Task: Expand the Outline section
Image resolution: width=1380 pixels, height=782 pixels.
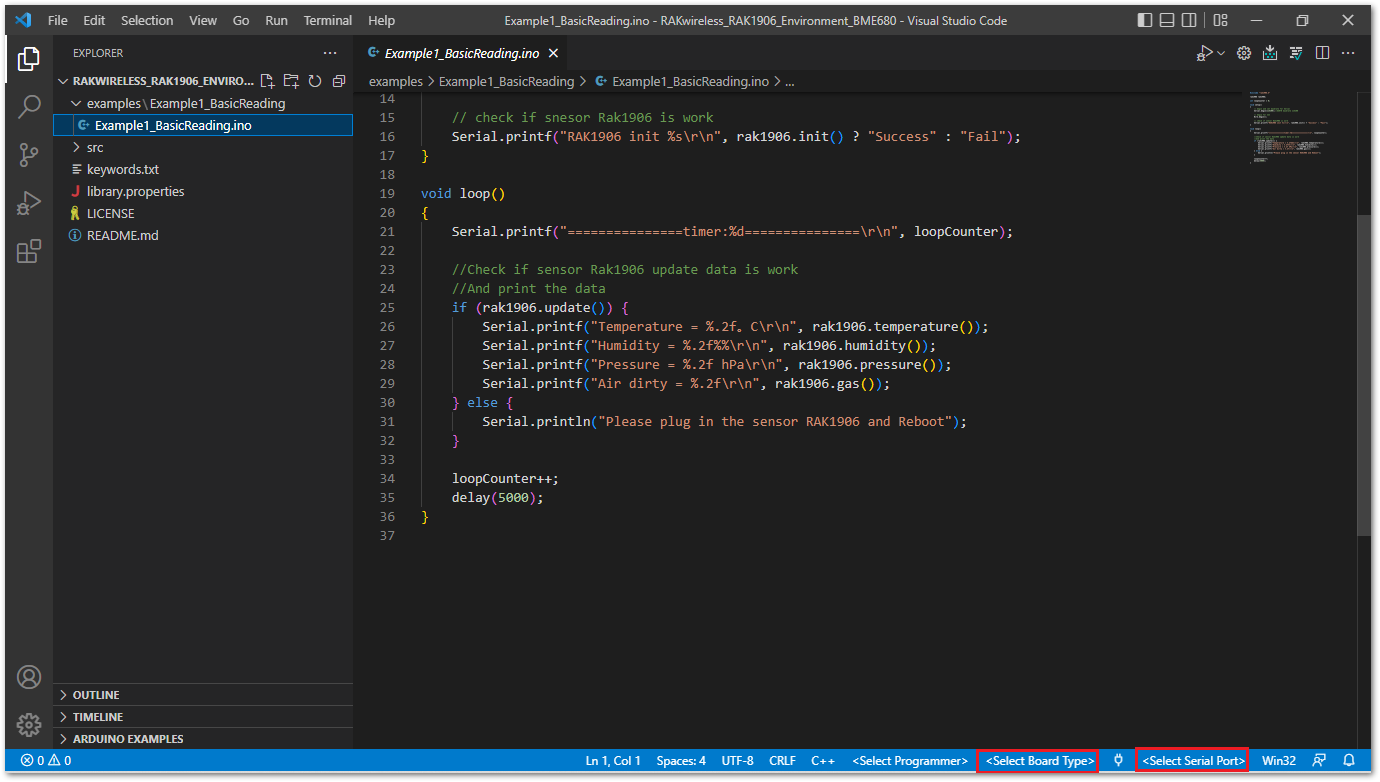Action: pyautogui.click(x=203, y=695)
